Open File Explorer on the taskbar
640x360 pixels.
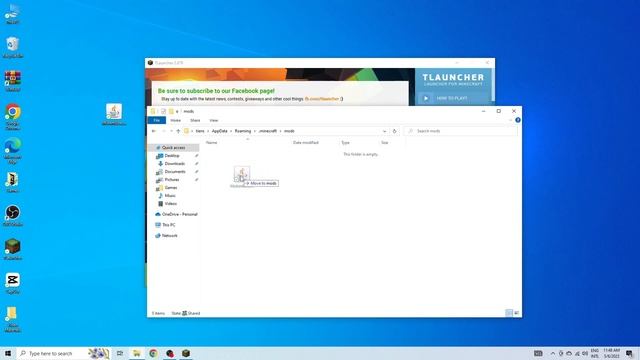[137, 353]
